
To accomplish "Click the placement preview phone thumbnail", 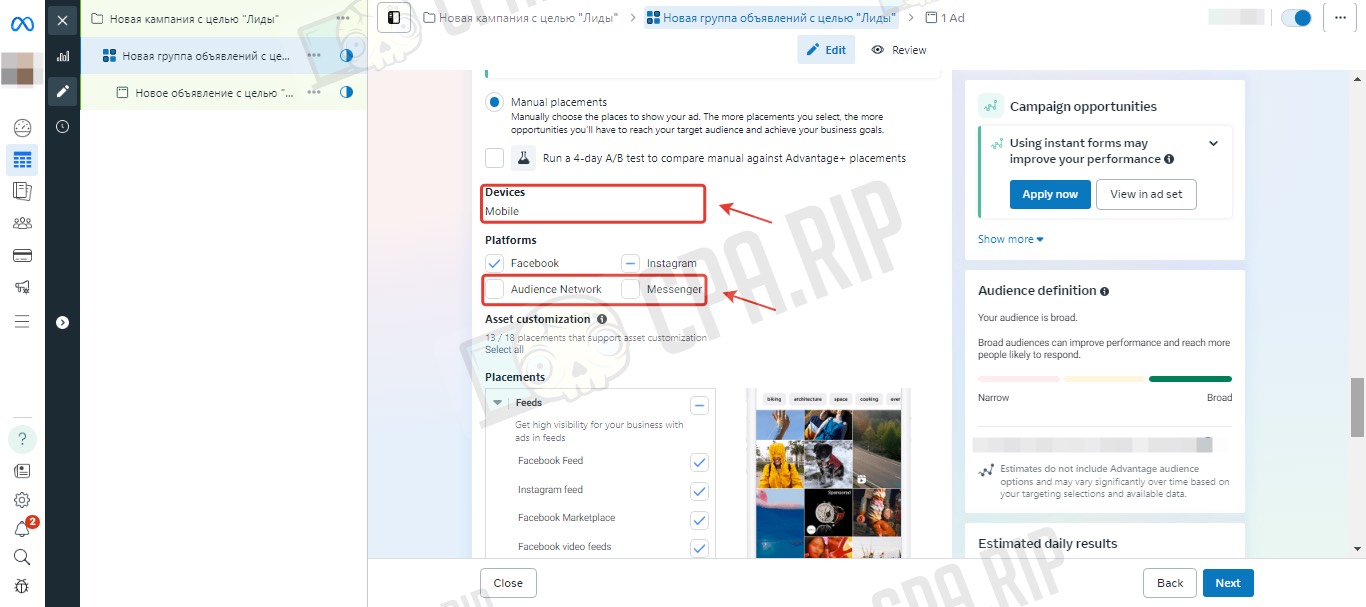I will pos(829,473).
